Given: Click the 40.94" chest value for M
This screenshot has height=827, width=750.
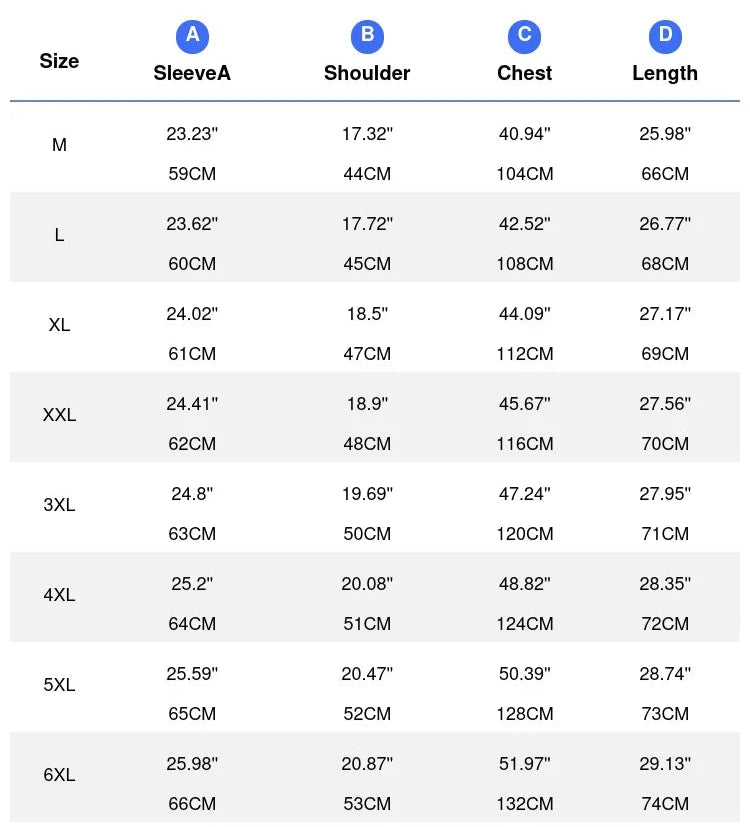Looking at the screenshot, I should point(524,134).
